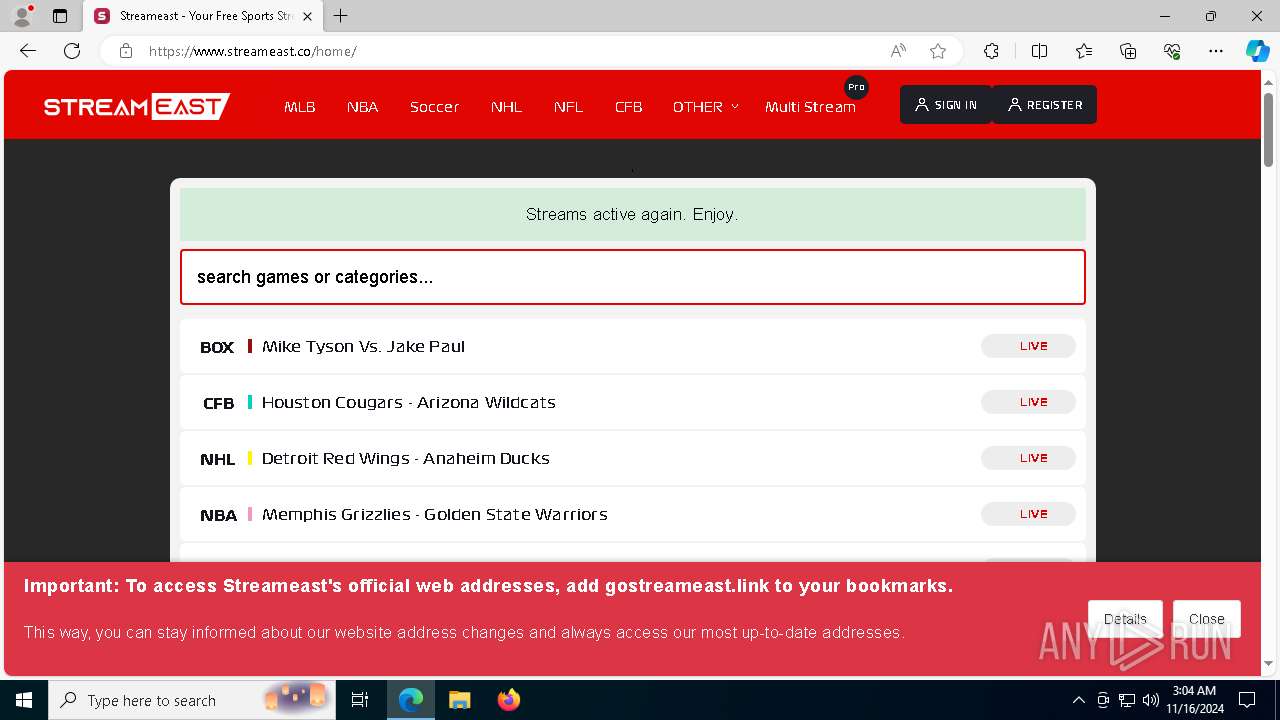1280x720 pixels.
Task: Click LIVE badge for Grizzlies game
Action: coord(1028,514)
